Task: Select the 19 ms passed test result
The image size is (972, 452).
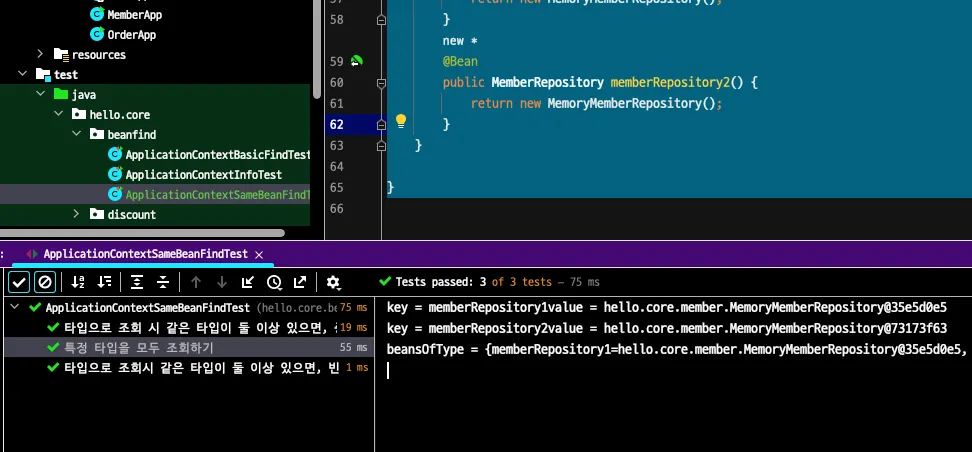Action: (x=188, y=327)
